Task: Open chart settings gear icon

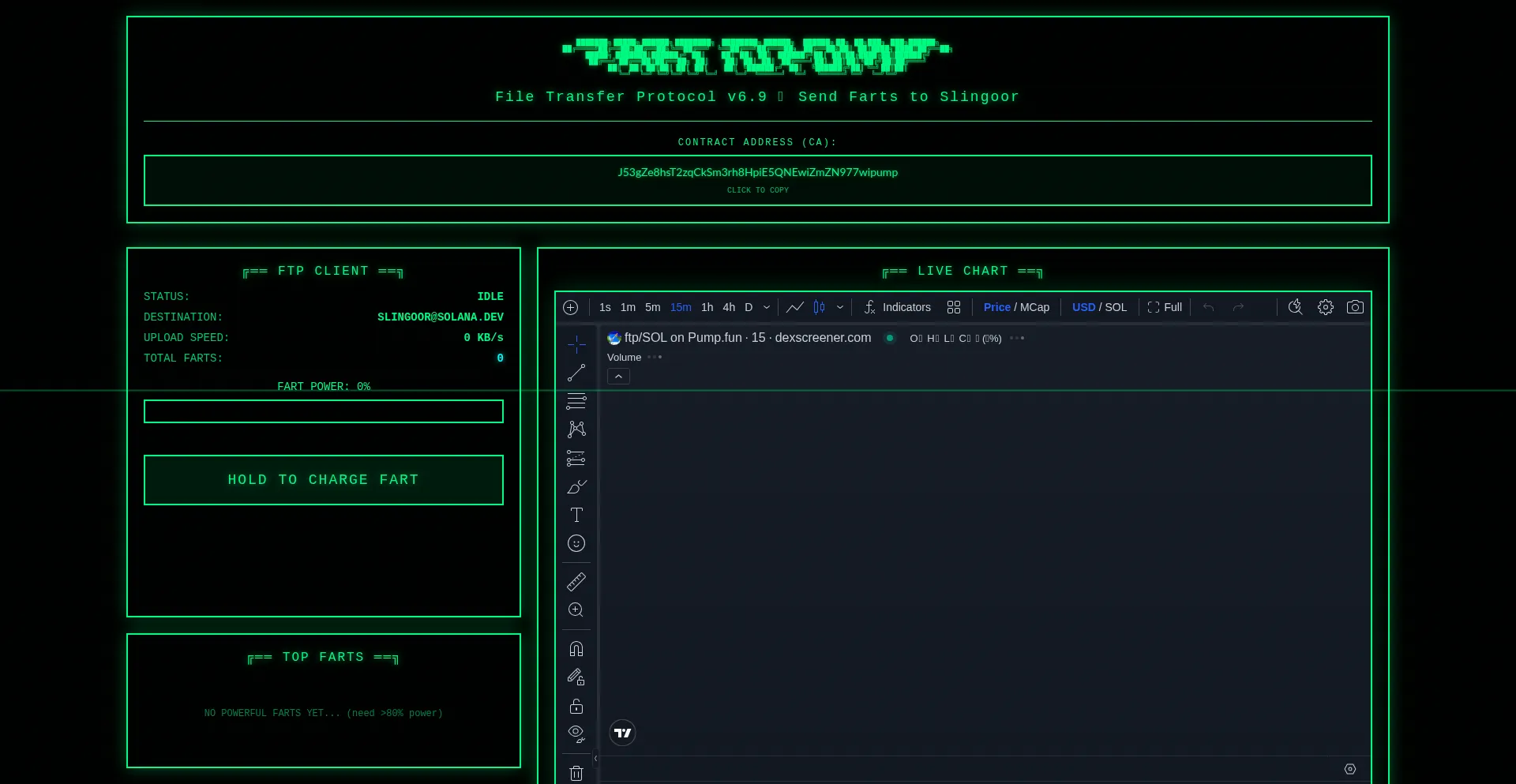Action: (x=1326, y=307)
